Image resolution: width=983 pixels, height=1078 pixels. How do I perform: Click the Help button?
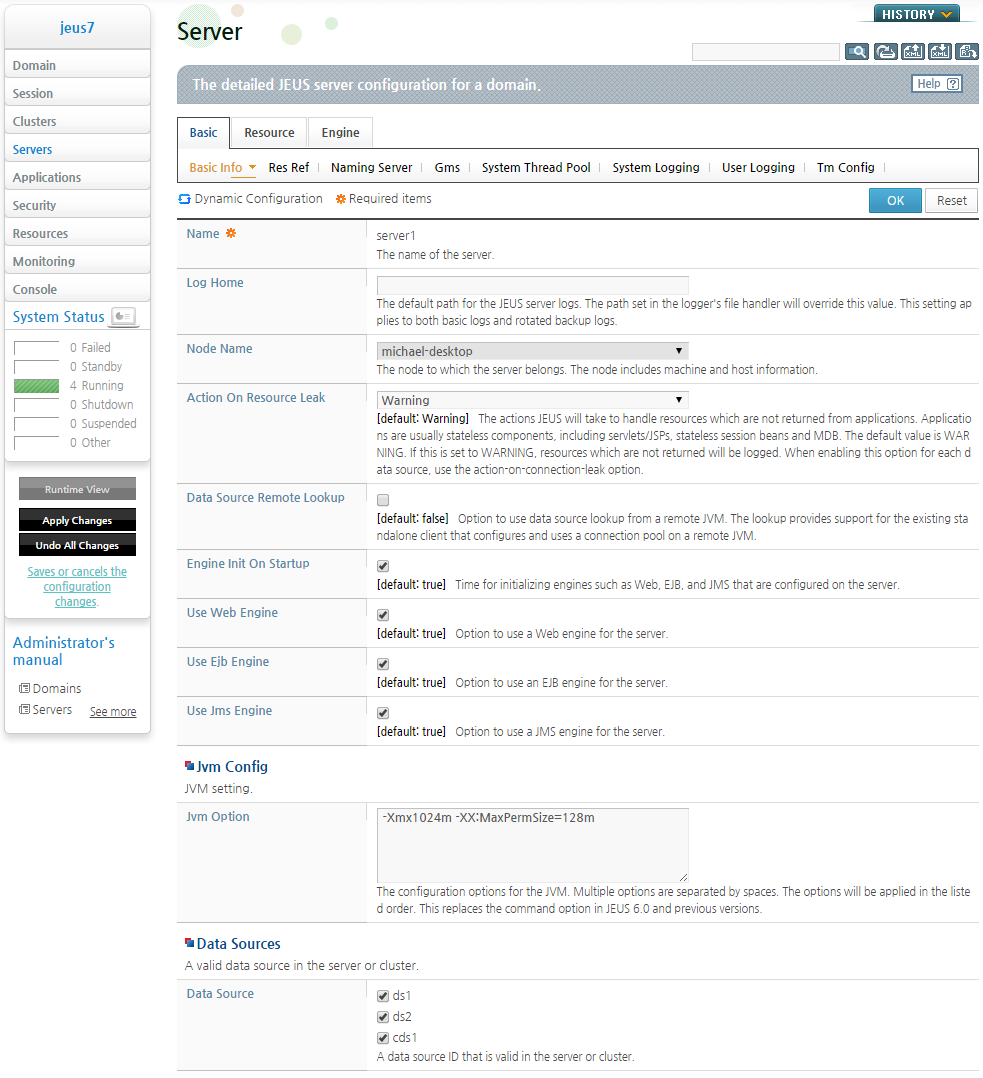tap(937, 83)
